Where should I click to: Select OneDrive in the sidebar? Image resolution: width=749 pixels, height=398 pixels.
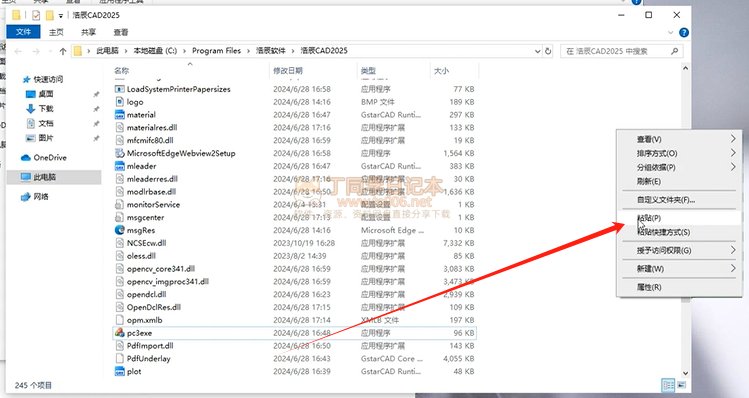pyautogui.click(x=50, y=157)
